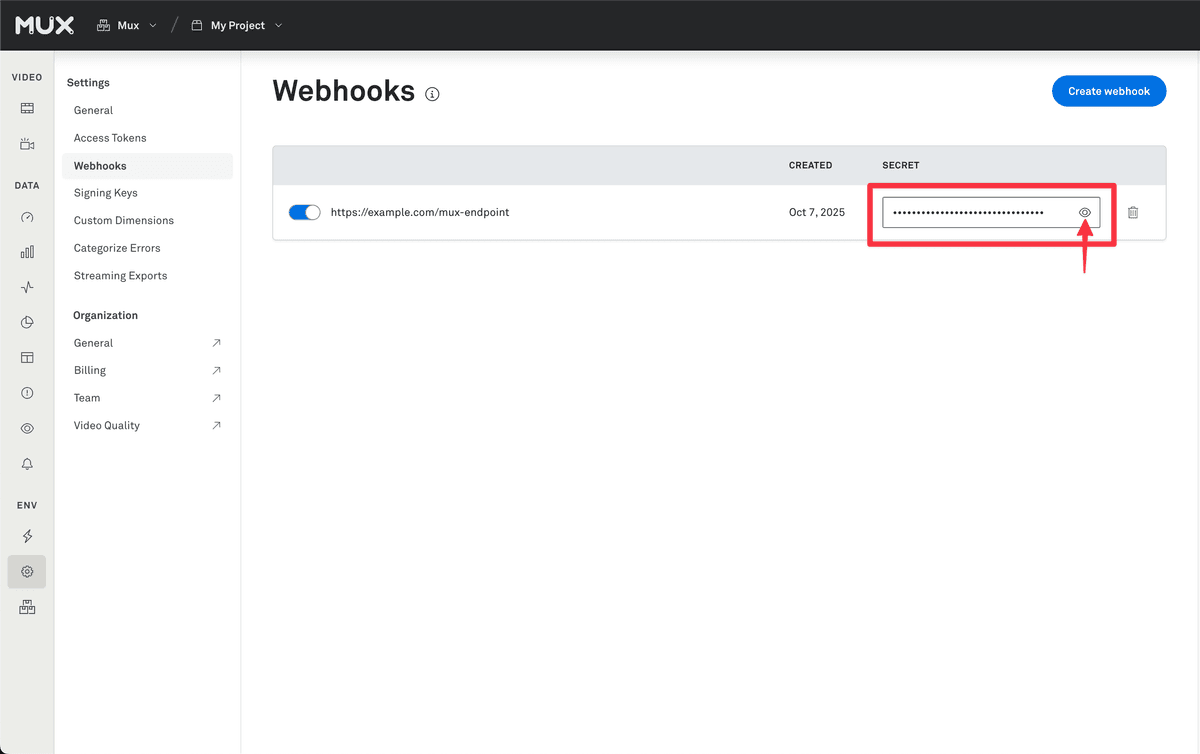Click the alerts exclamation icon in sidebar

(x=27, y=392)
